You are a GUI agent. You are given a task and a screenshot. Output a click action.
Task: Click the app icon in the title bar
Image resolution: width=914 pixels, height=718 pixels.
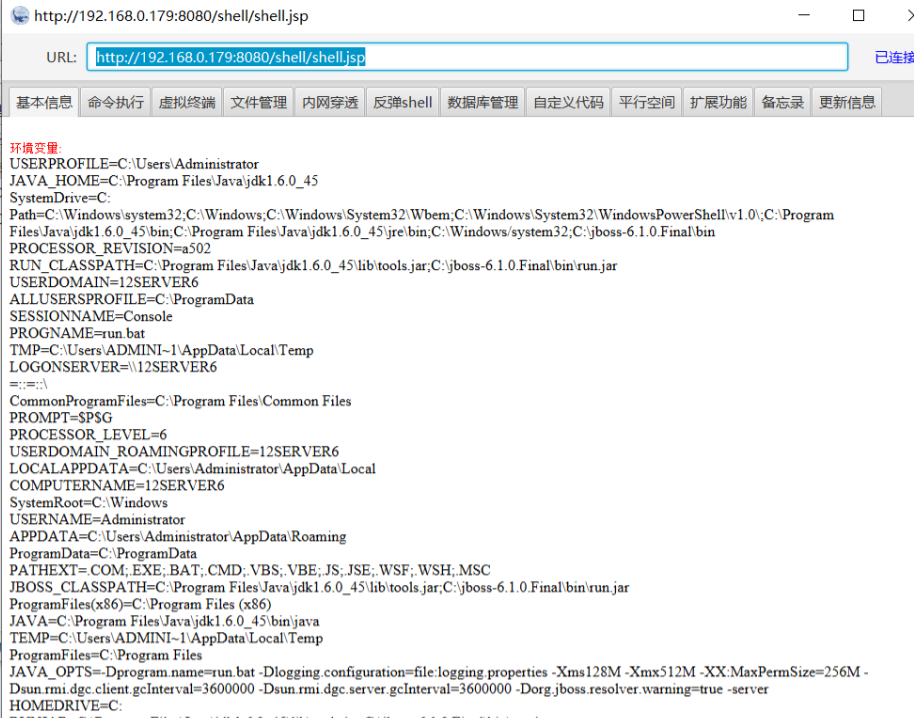[x=19, y=15]
